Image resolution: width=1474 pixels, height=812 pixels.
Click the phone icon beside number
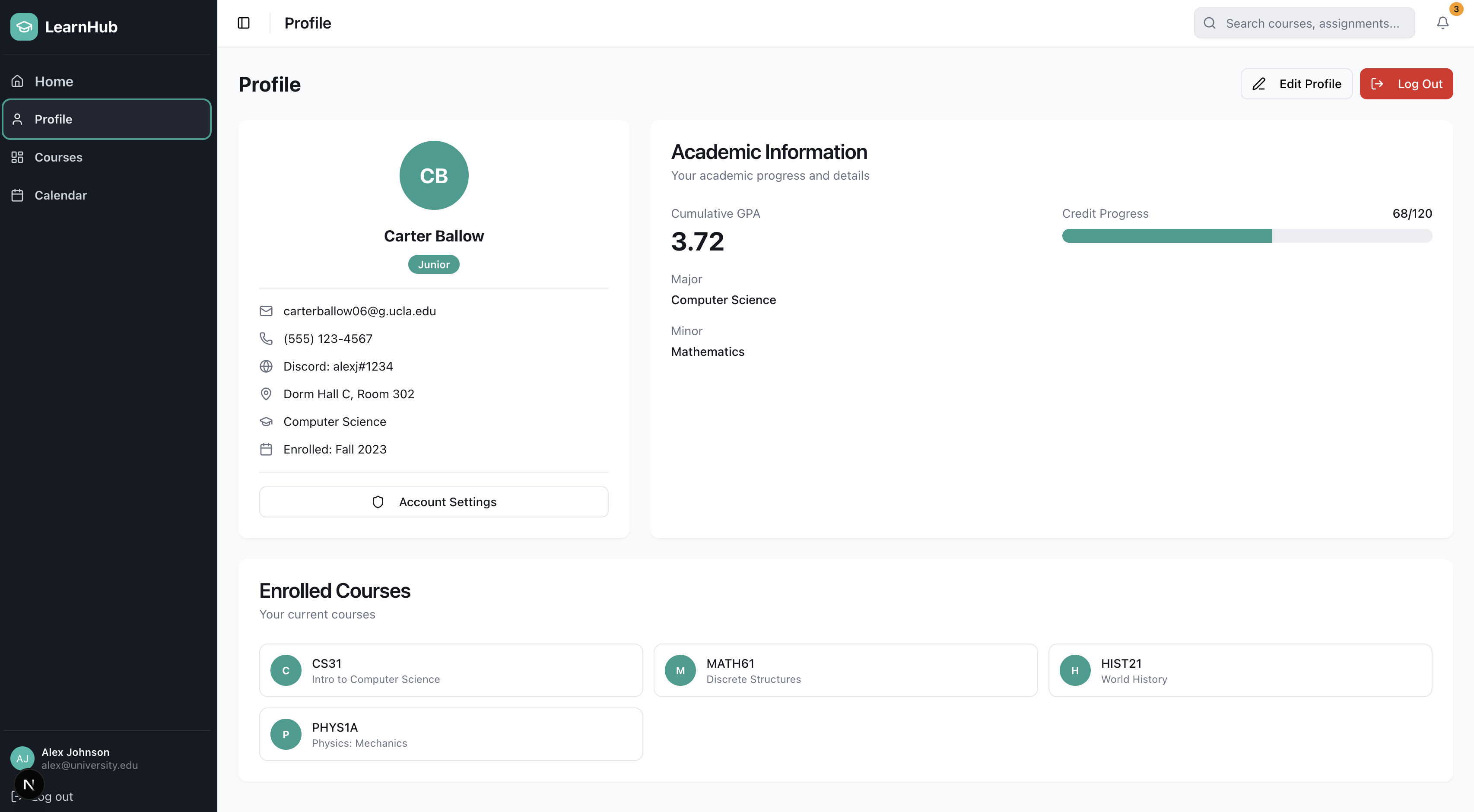point(266,338)
